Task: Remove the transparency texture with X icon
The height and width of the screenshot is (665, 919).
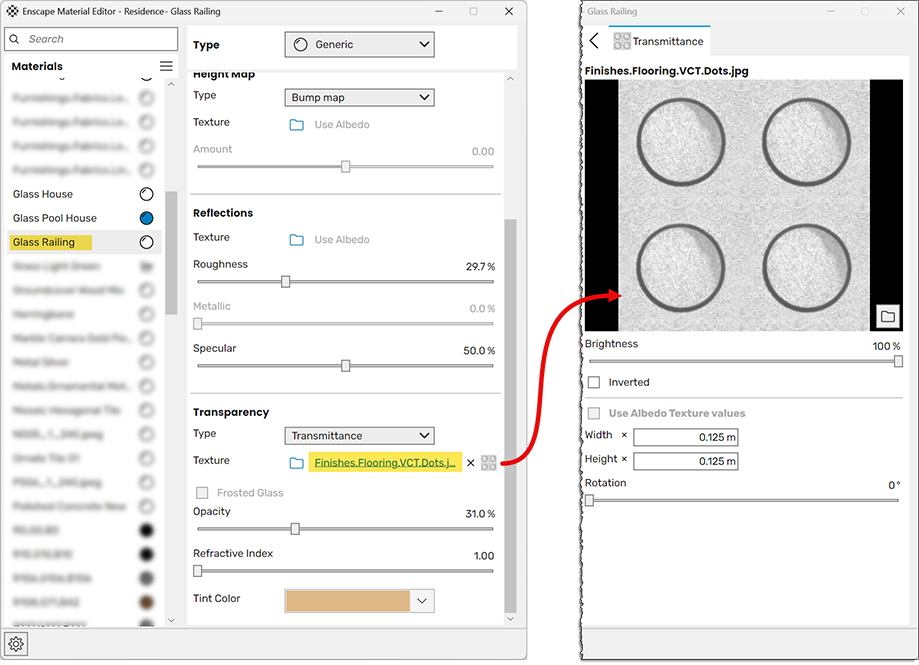Action: [x=471, y=463]
